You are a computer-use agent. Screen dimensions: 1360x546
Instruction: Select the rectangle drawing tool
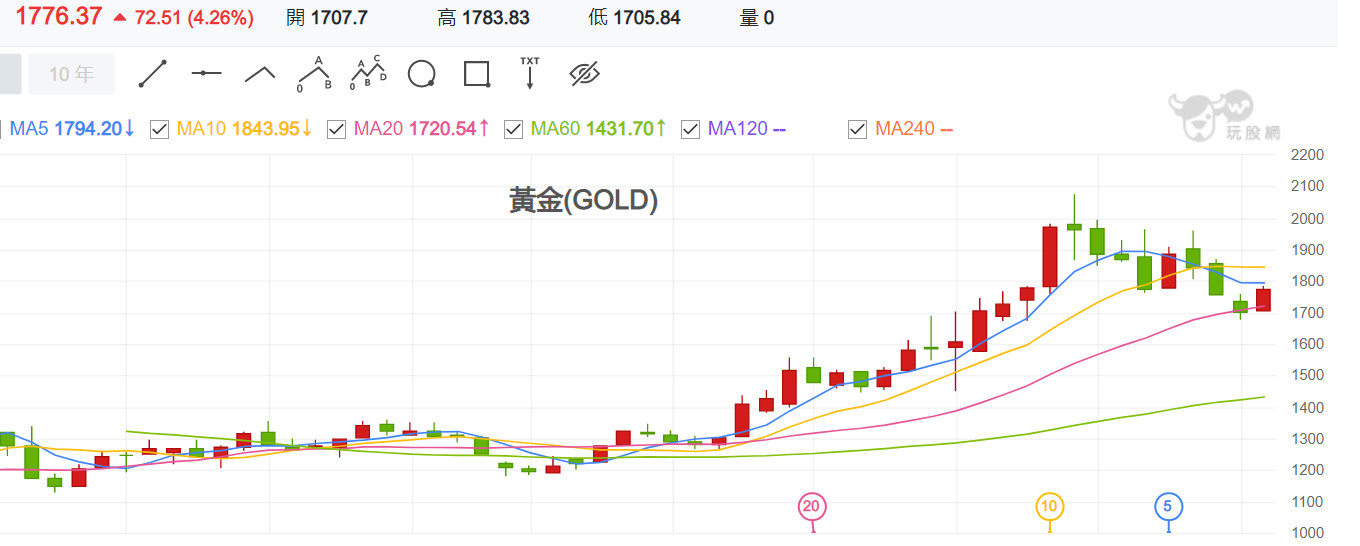[476, 74]
